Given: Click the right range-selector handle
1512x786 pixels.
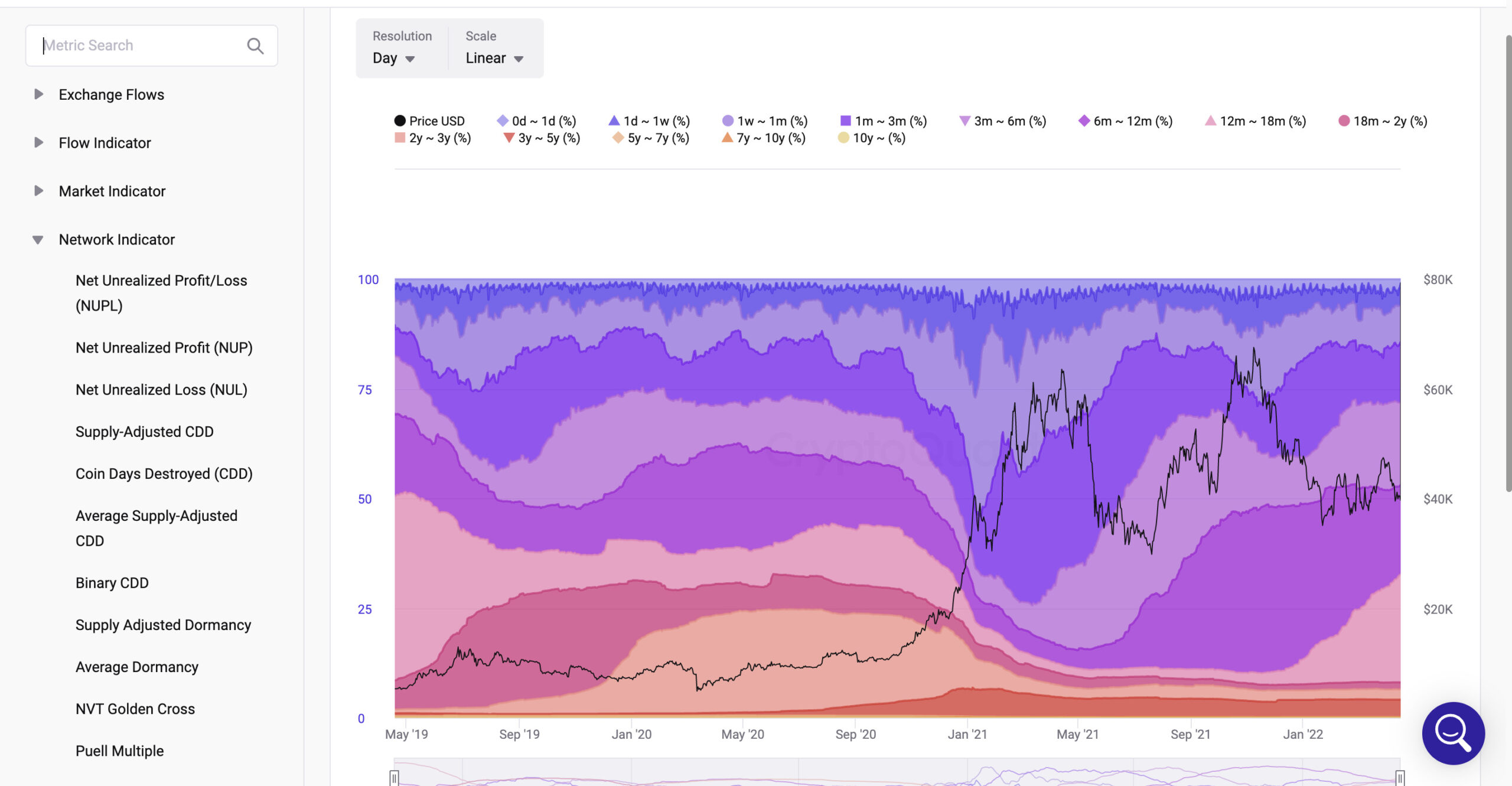Looking at the screenshot, I should point(1400,778).
